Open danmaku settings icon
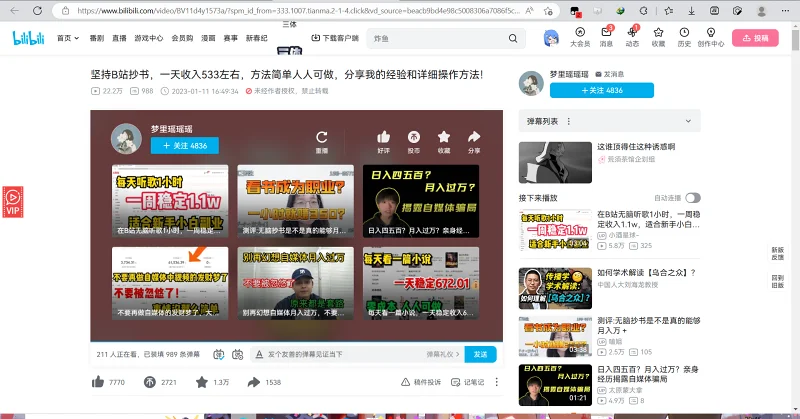The height and width of the screenshot is (419, 800). tap(237, 354)
